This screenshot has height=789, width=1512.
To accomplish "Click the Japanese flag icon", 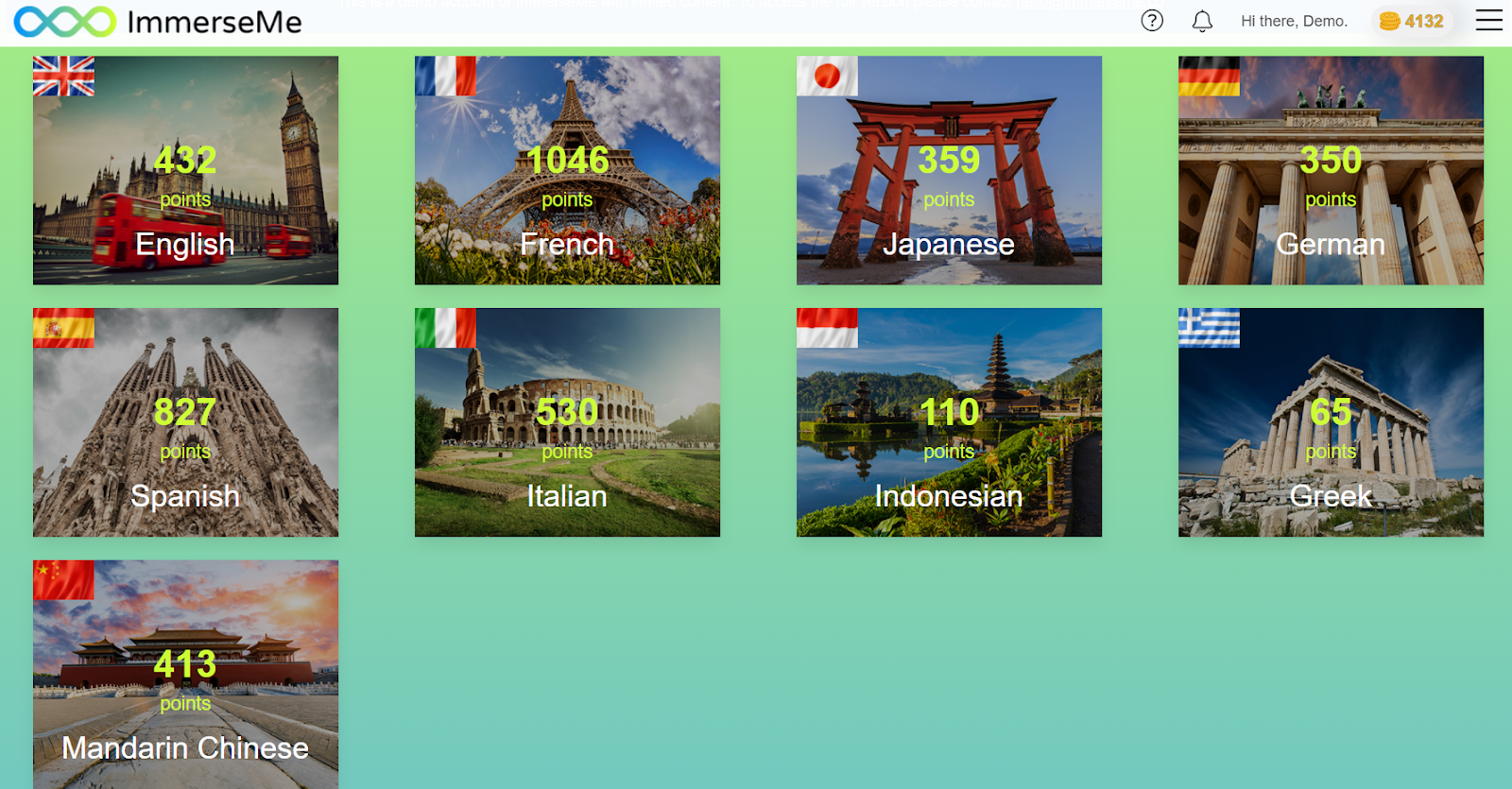I will click(x=827, y=76).
